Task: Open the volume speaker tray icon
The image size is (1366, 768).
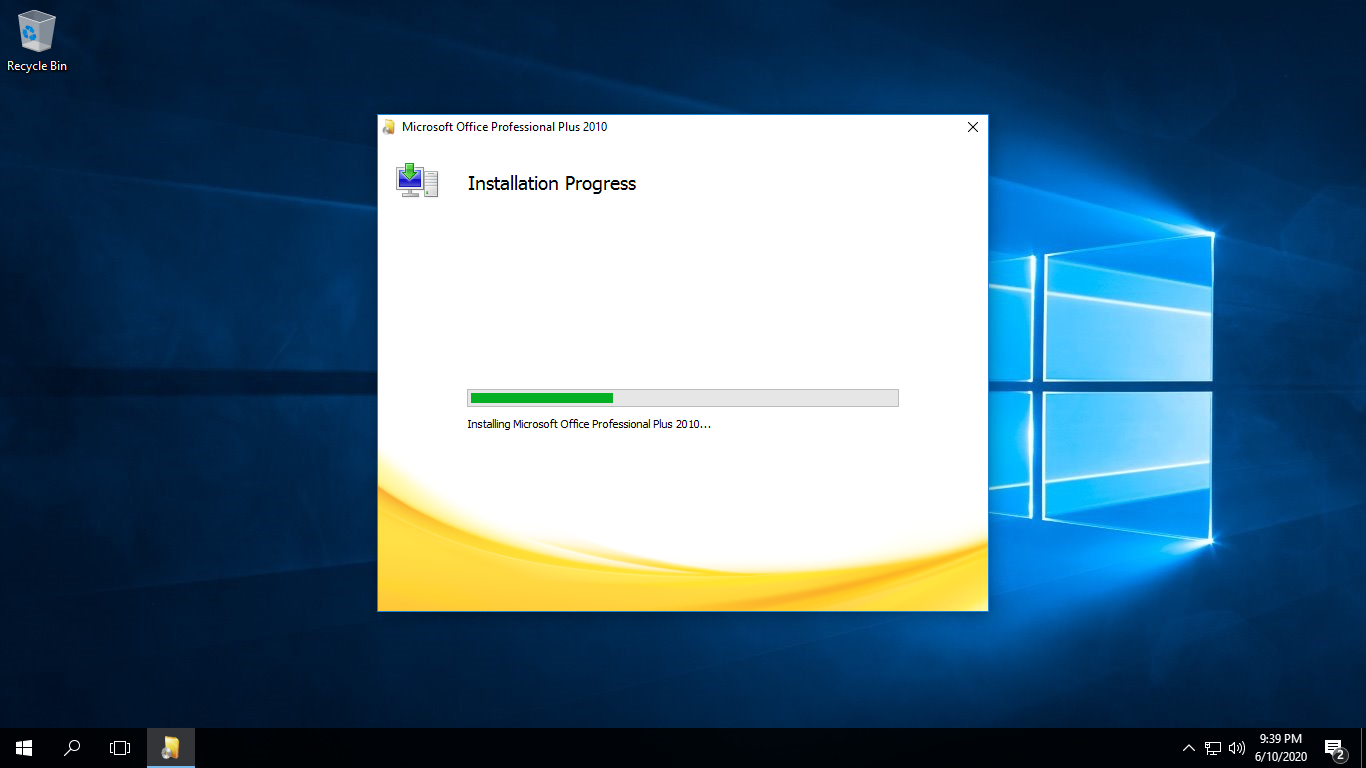Action: pos(1237,747)
